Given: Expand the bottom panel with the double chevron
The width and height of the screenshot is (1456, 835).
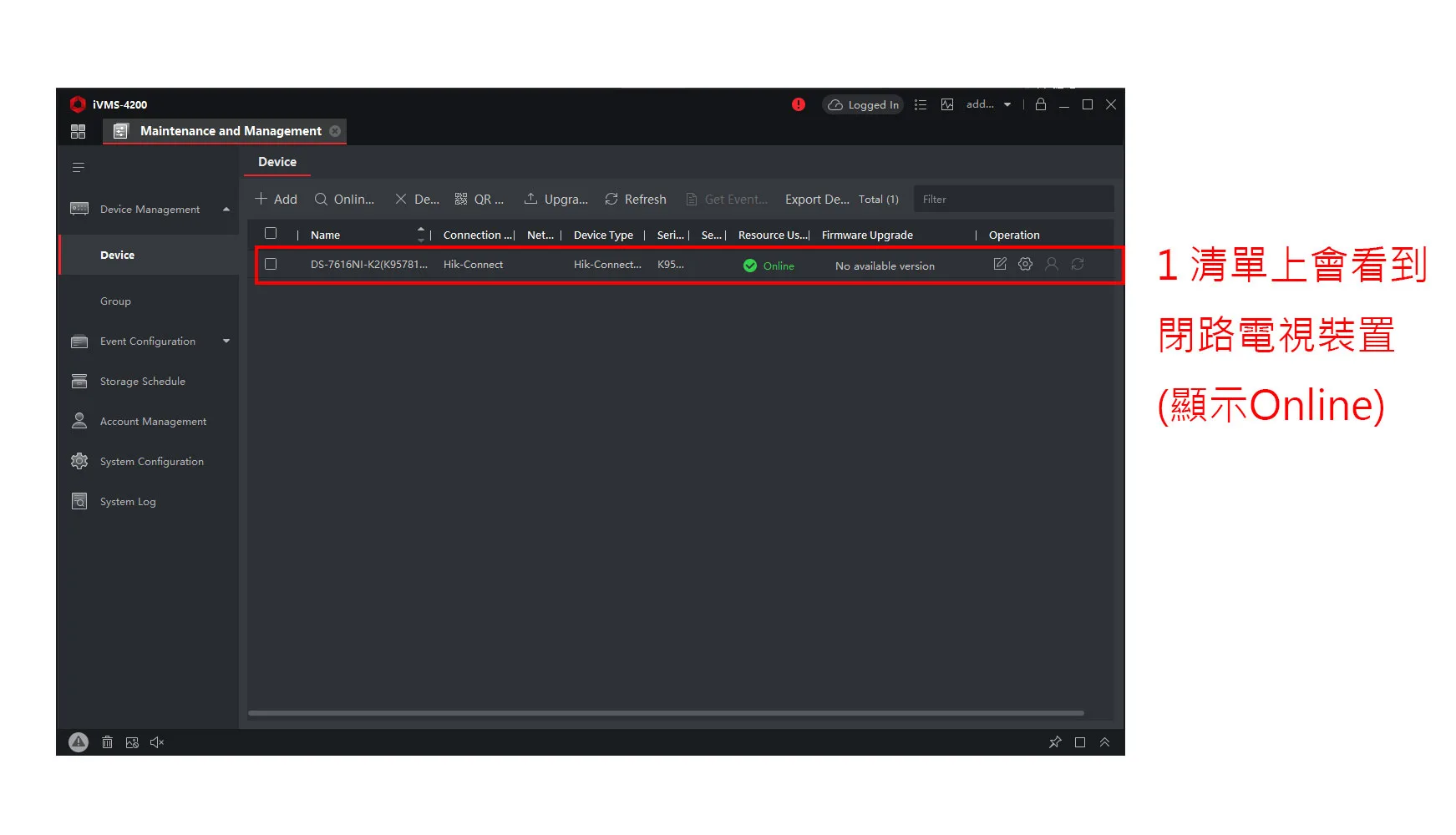Looking at the screenshot, I should pyautogui.click(x=1104, y=742).
